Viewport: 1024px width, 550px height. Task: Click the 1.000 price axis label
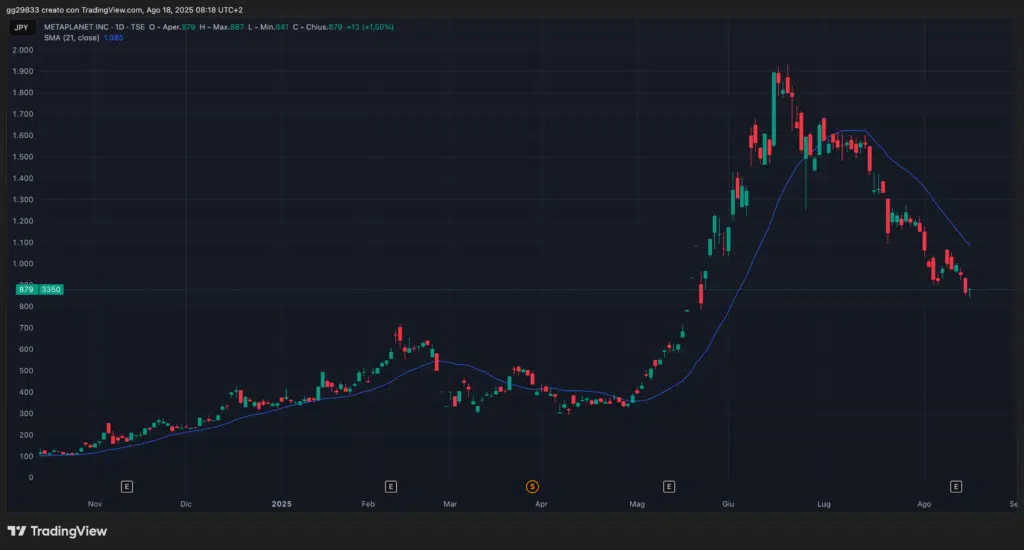click(23, 264)
